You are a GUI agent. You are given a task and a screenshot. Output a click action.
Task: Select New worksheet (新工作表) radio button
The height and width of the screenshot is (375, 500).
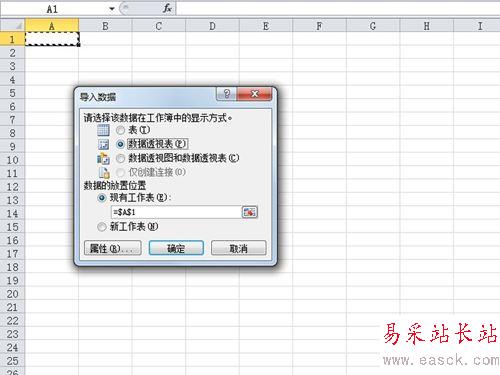point(102,227)
